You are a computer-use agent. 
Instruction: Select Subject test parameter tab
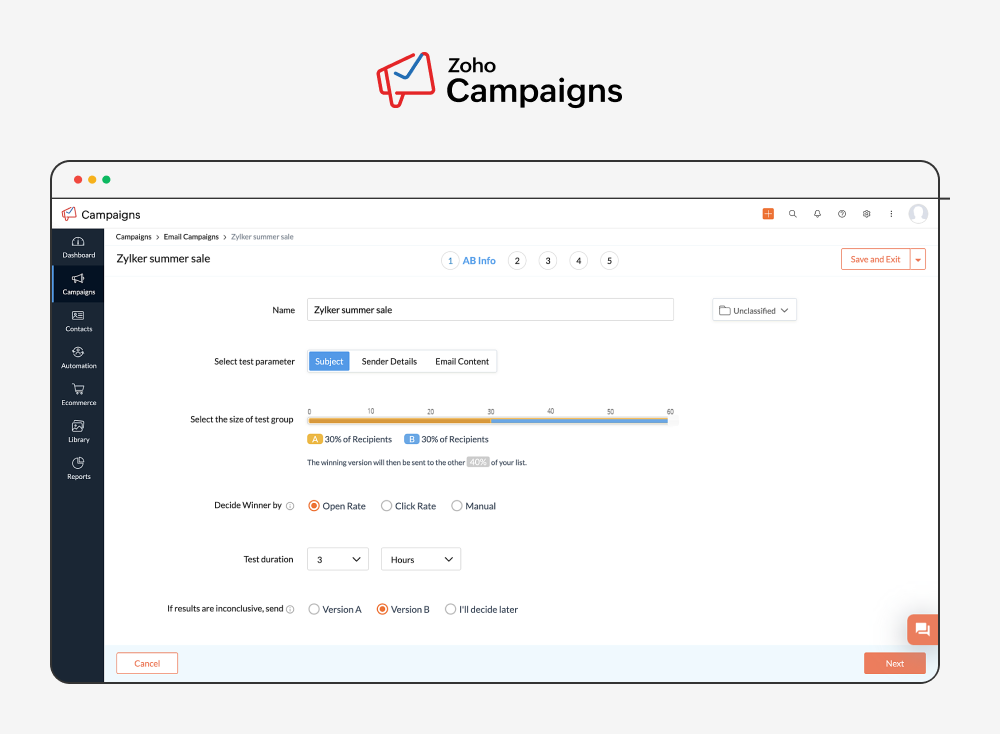point(329,362)
